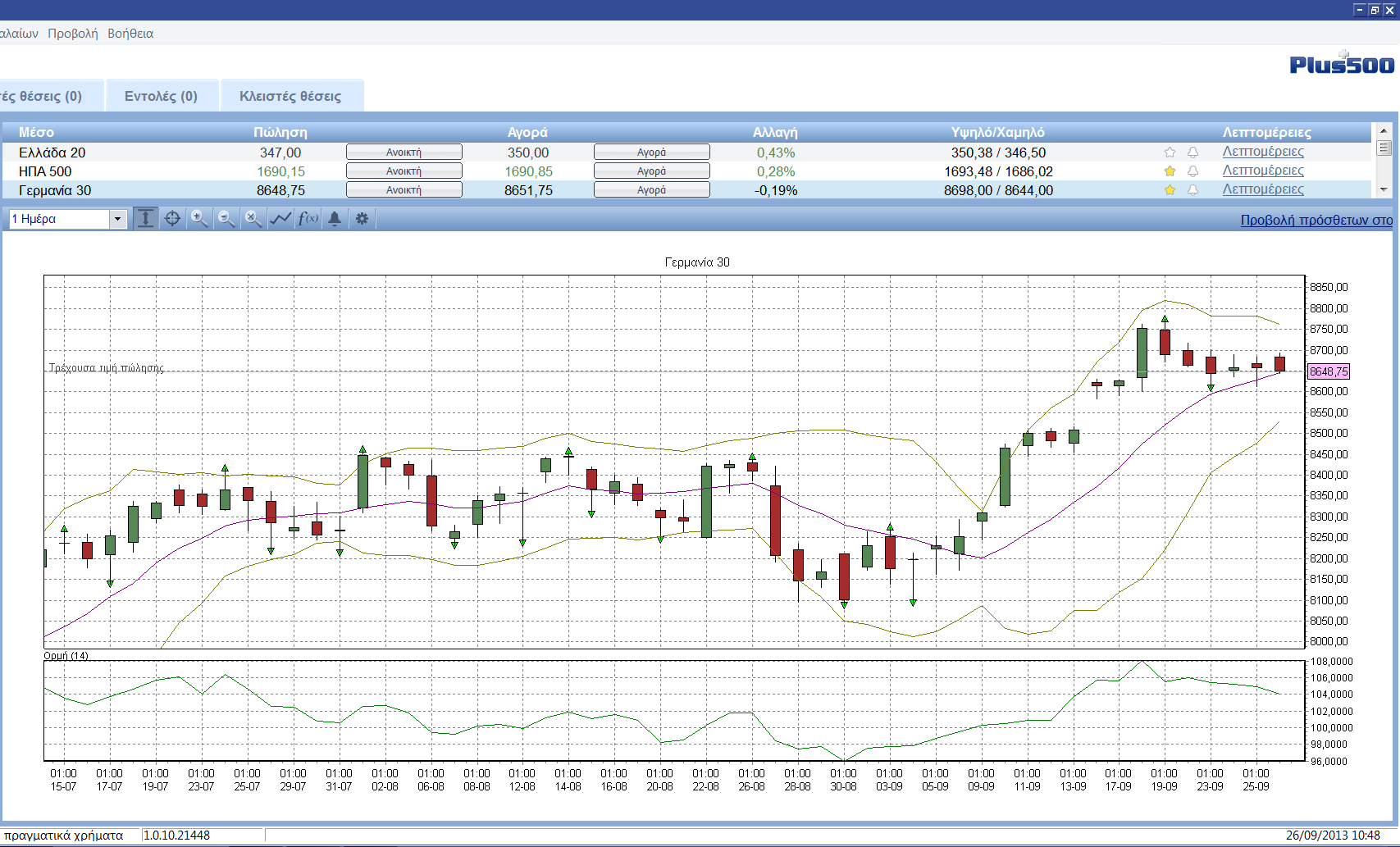1400x847 pixels.
Task: Click the 26/09/2013 10:48 status timestamp
Action: [1333, 836]
